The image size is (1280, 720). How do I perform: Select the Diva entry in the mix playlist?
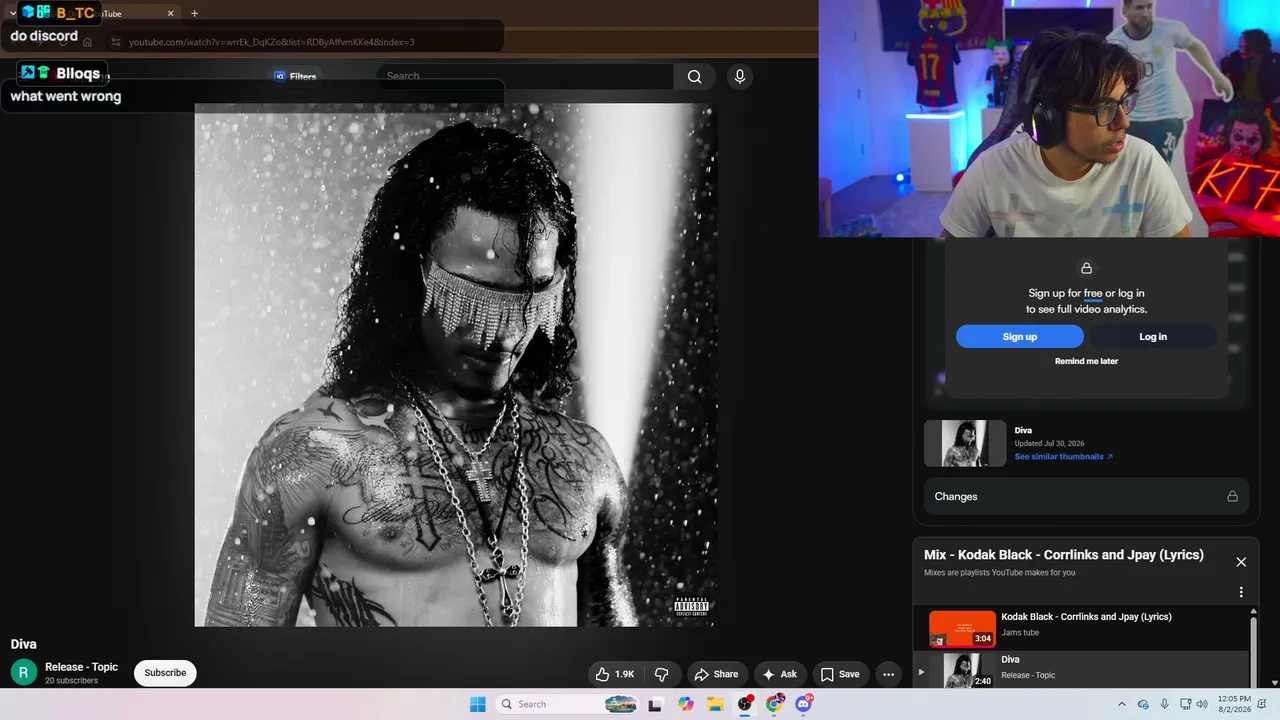(x=1082, y=669)
